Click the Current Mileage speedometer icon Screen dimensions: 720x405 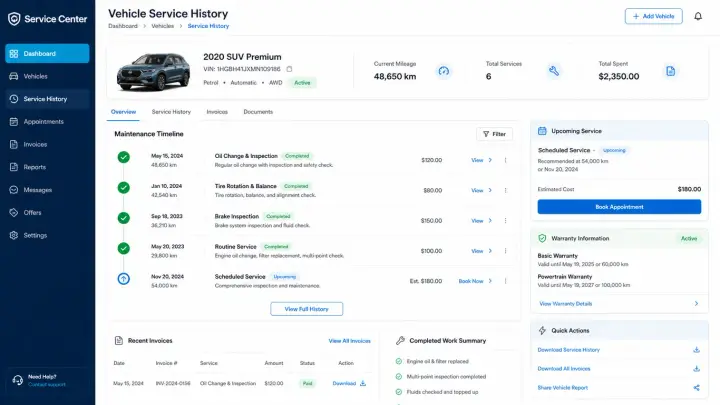(x=444, y=71)
